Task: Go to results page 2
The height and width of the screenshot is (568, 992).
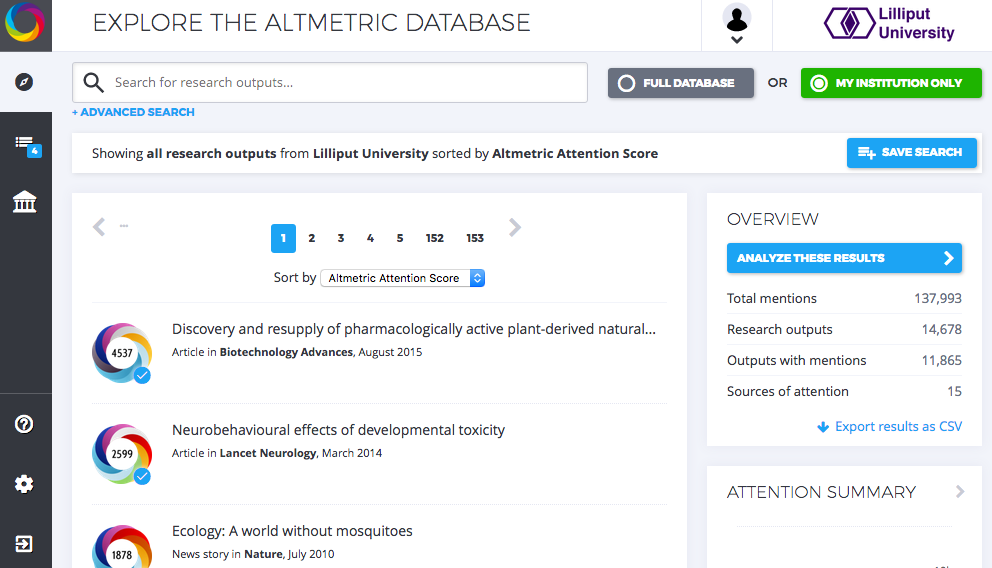Action: (x=312, y=238)
